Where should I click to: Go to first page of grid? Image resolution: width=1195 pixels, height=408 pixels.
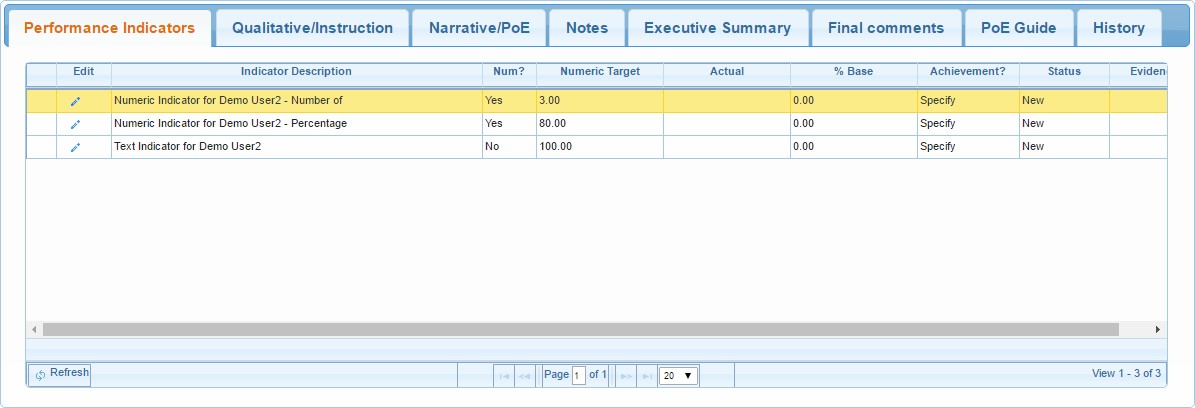point(504,376)
